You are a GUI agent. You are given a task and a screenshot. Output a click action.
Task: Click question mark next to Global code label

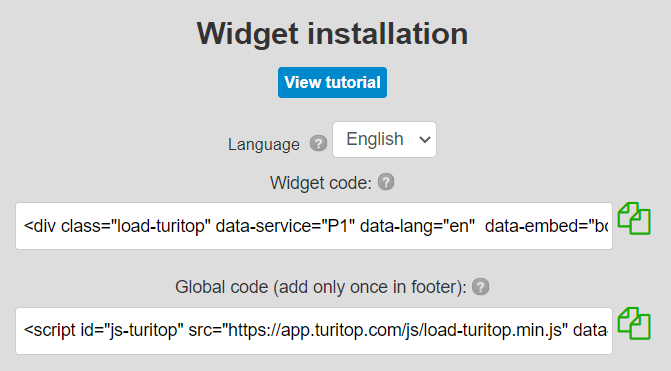(480, 287)
